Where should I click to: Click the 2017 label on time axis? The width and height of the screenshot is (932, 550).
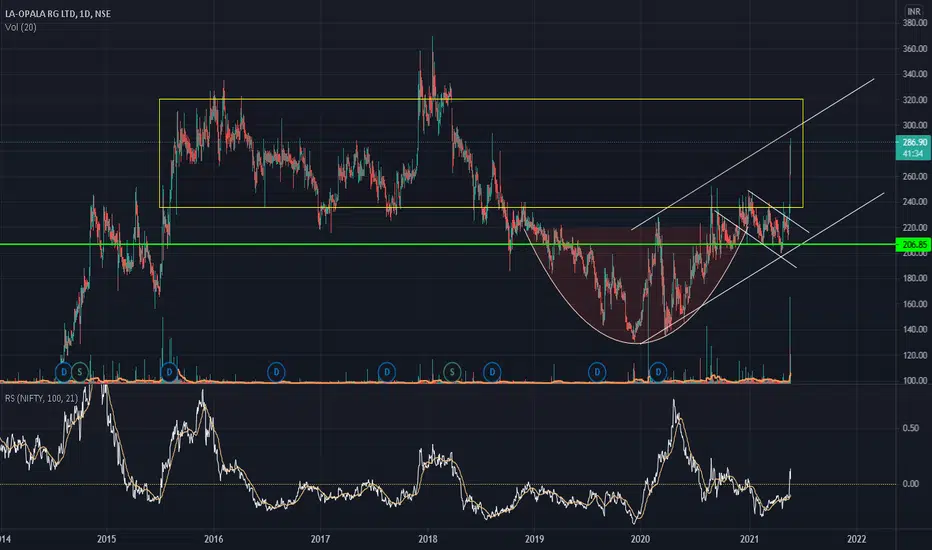click(x=320, y=539)
